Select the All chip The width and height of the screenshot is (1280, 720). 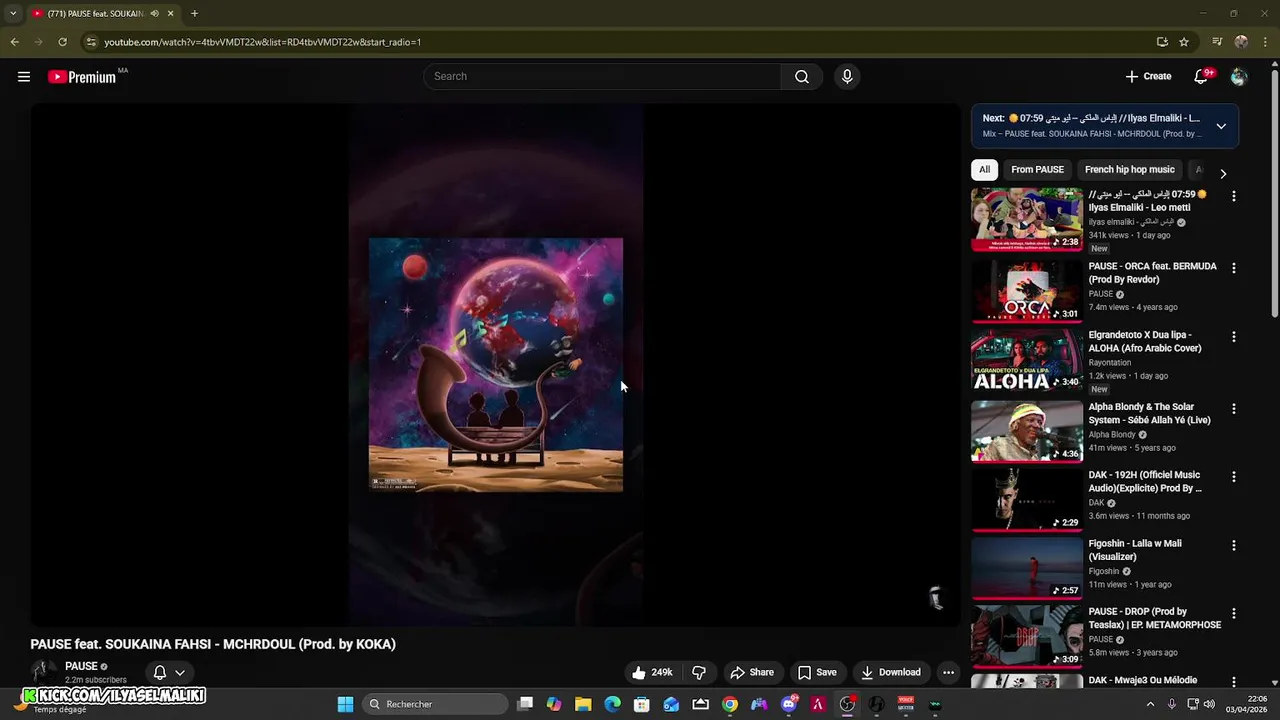(x=984, y=170)
